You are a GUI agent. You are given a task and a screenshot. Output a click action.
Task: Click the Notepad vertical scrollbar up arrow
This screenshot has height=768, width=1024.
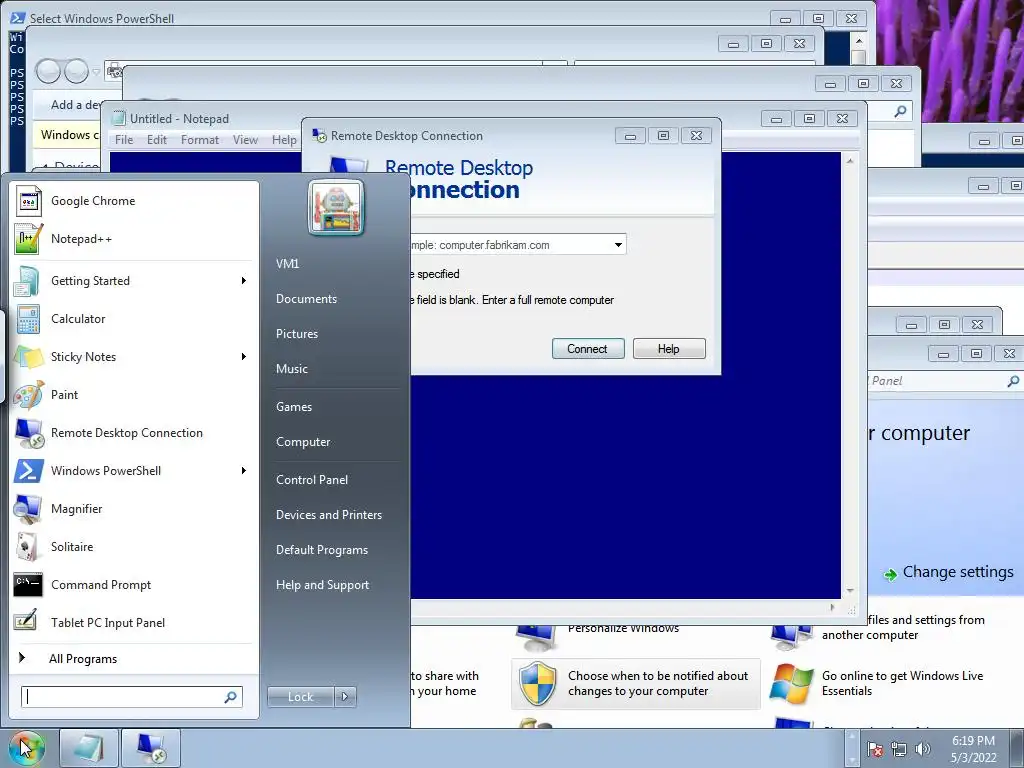pyautogui.click(x=850, y=161)
